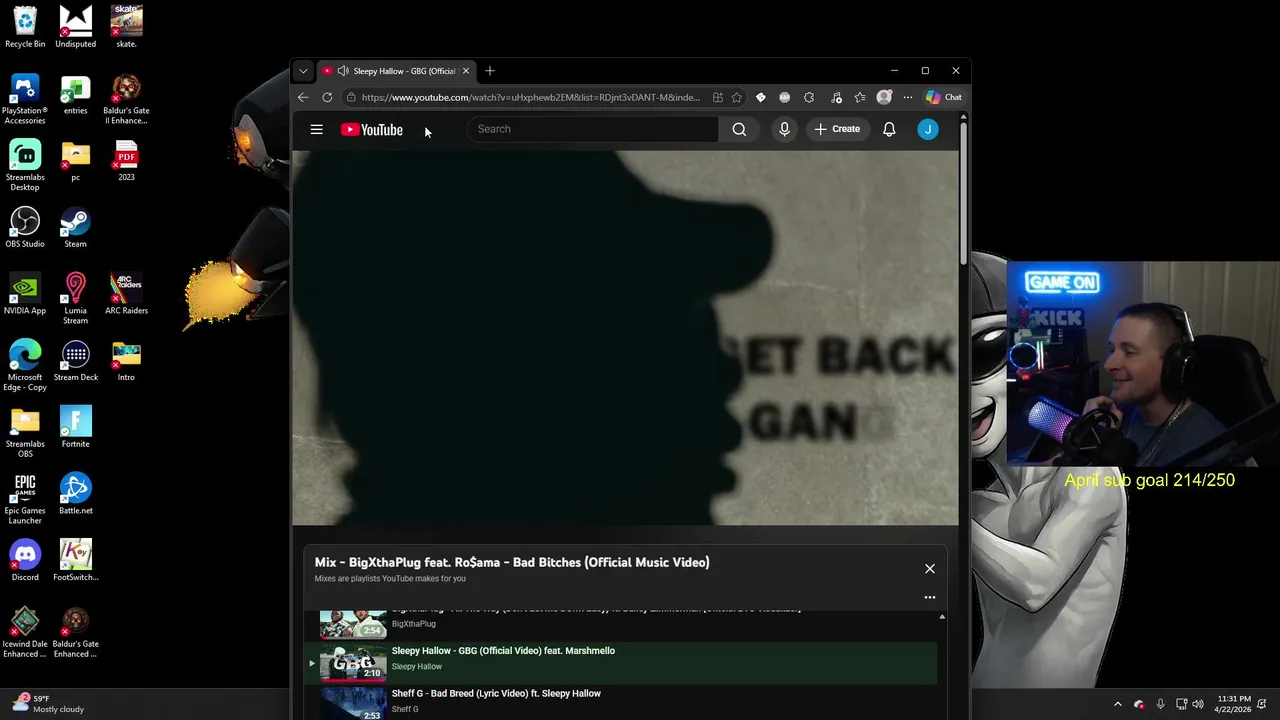Image resolution: width=1280 pixels, height=720 pixels.
Task: Click the music video player area
Action: click(x=625, y=337)
